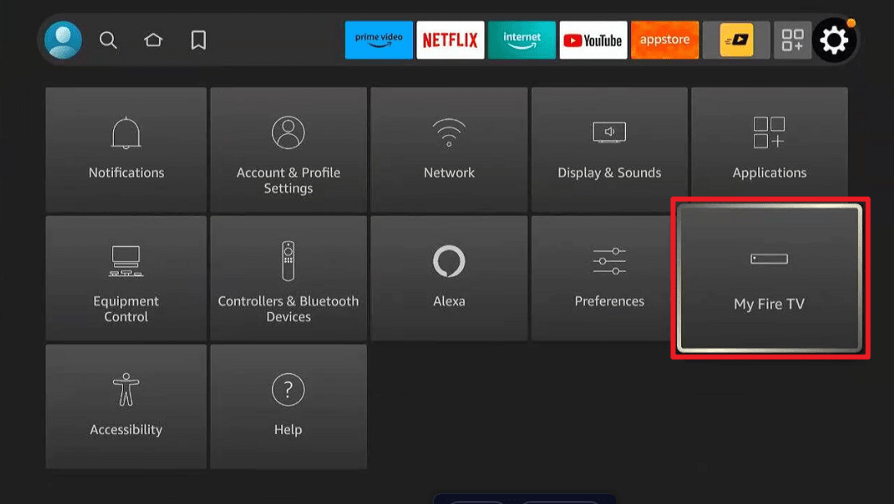The width and height of the screenshot is (894, 504).
Task: Open the yellow Downloader app tile
Action: point(736,40)
